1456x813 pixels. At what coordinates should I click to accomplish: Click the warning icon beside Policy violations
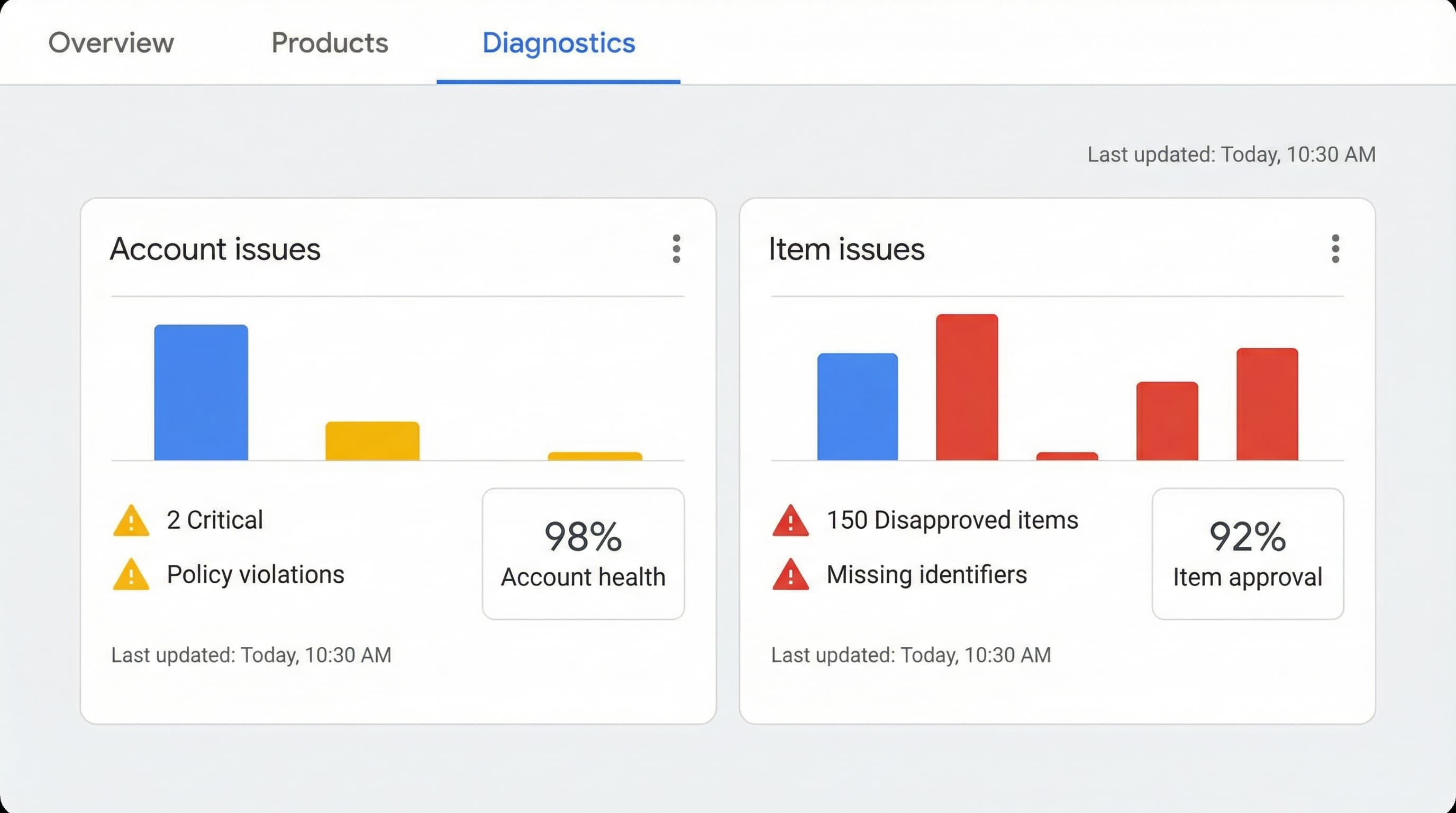pos(132,576)
